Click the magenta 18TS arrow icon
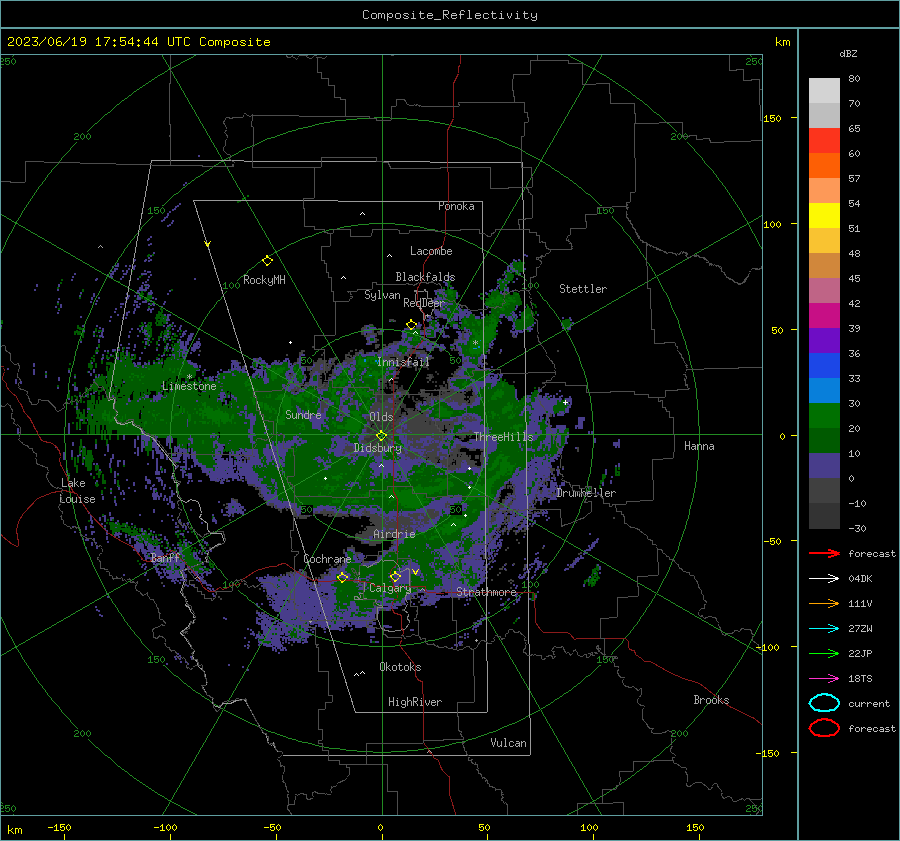This screenshot has height=841, width=900. coord(824,679)
